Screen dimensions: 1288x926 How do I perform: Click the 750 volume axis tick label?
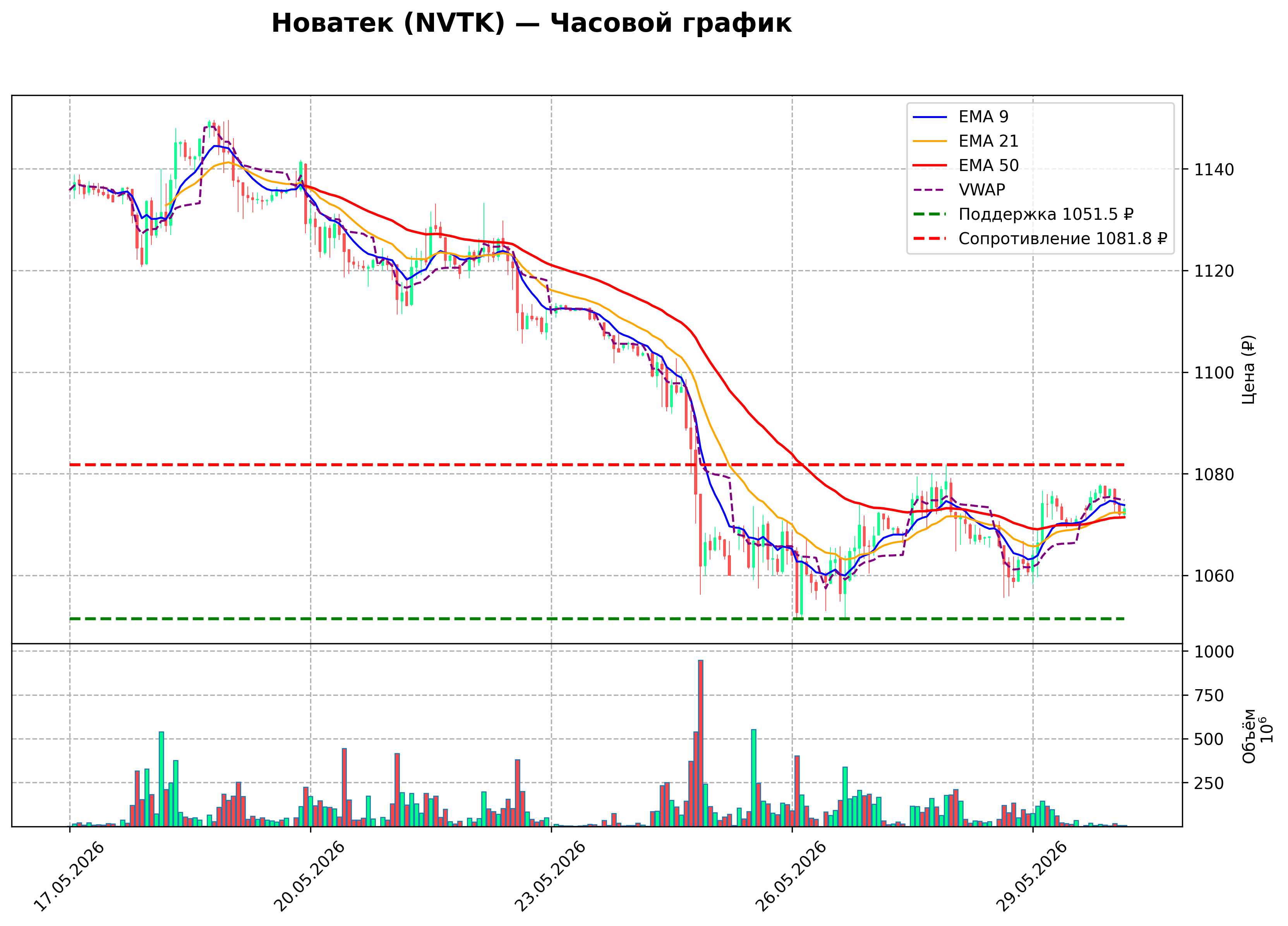click(1209, 696)
